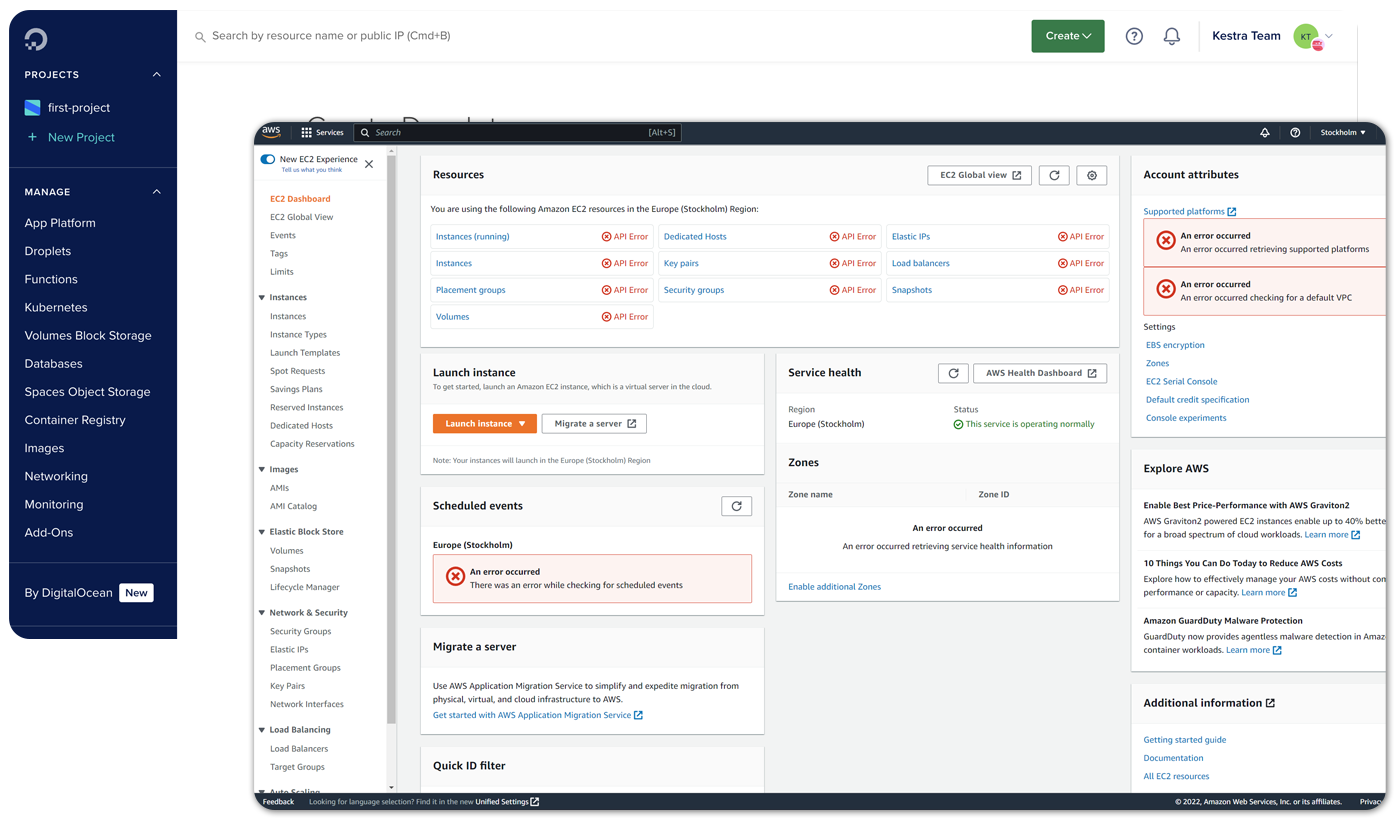Click the Load balancers resource link
The width and height of the screenshot is (1400, 824).
tap(921, 264)
